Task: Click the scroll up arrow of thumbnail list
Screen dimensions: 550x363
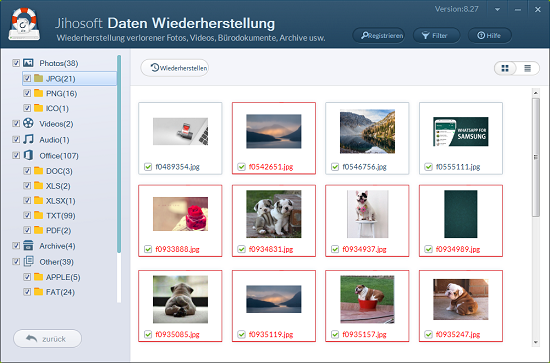Action: coord(536,93)
